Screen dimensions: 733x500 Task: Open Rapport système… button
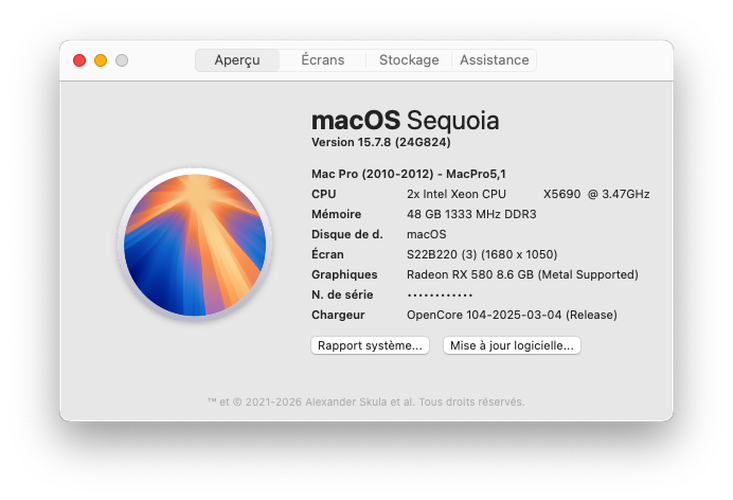click(370, 346)
